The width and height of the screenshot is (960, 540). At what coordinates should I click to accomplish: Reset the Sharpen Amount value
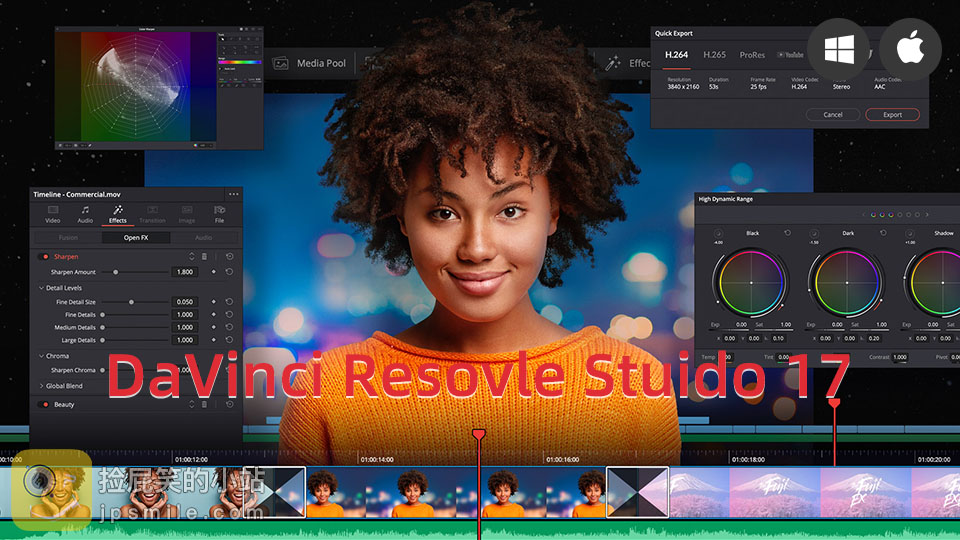[x=230, y=272]
